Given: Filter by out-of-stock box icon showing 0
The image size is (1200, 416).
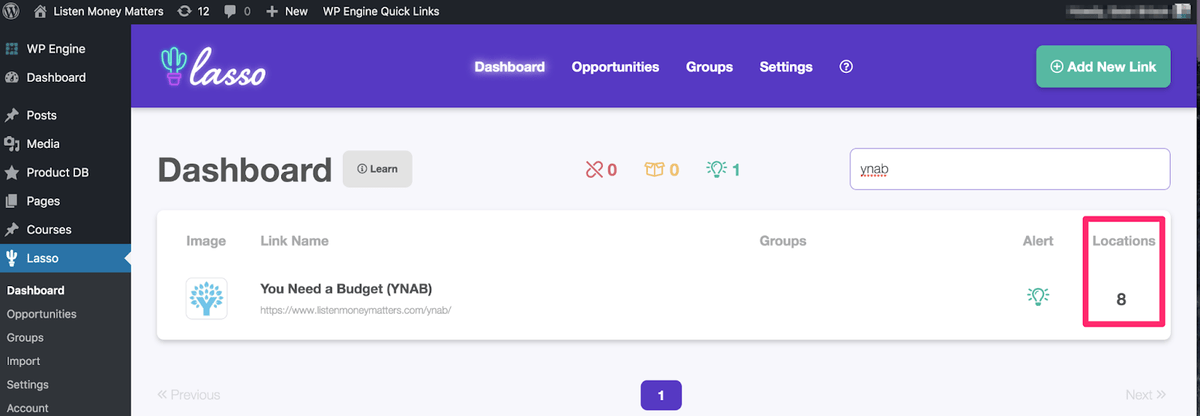Looking at the screenshot, I should coord(662,170).
